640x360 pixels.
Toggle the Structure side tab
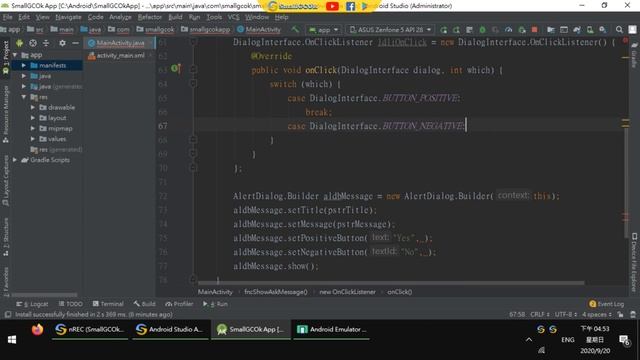point(6,237)
